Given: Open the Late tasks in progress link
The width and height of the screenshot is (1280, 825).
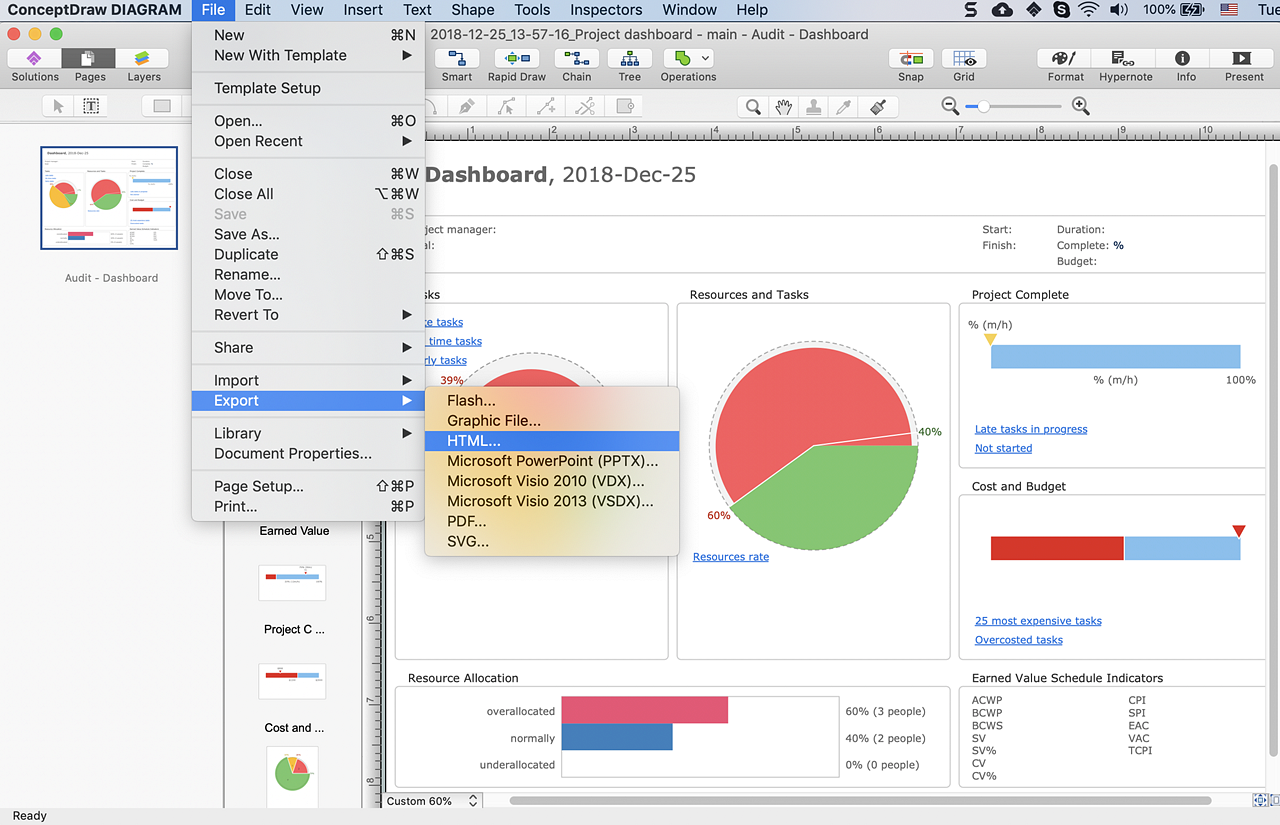Looking at the screenshot, I should point(1030,429).
